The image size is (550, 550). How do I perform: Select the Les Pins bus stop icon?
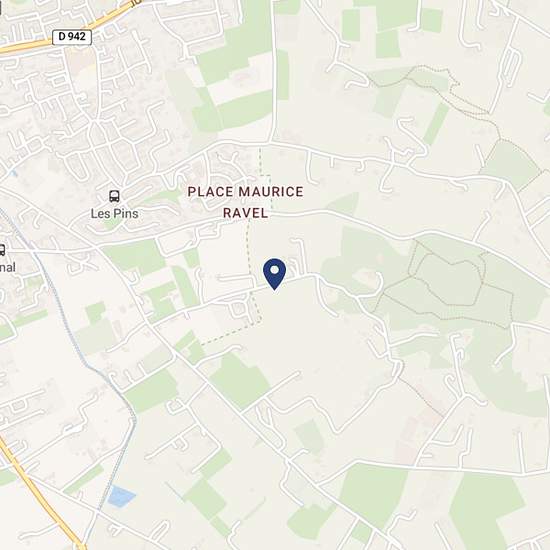(x=114, y=196)
